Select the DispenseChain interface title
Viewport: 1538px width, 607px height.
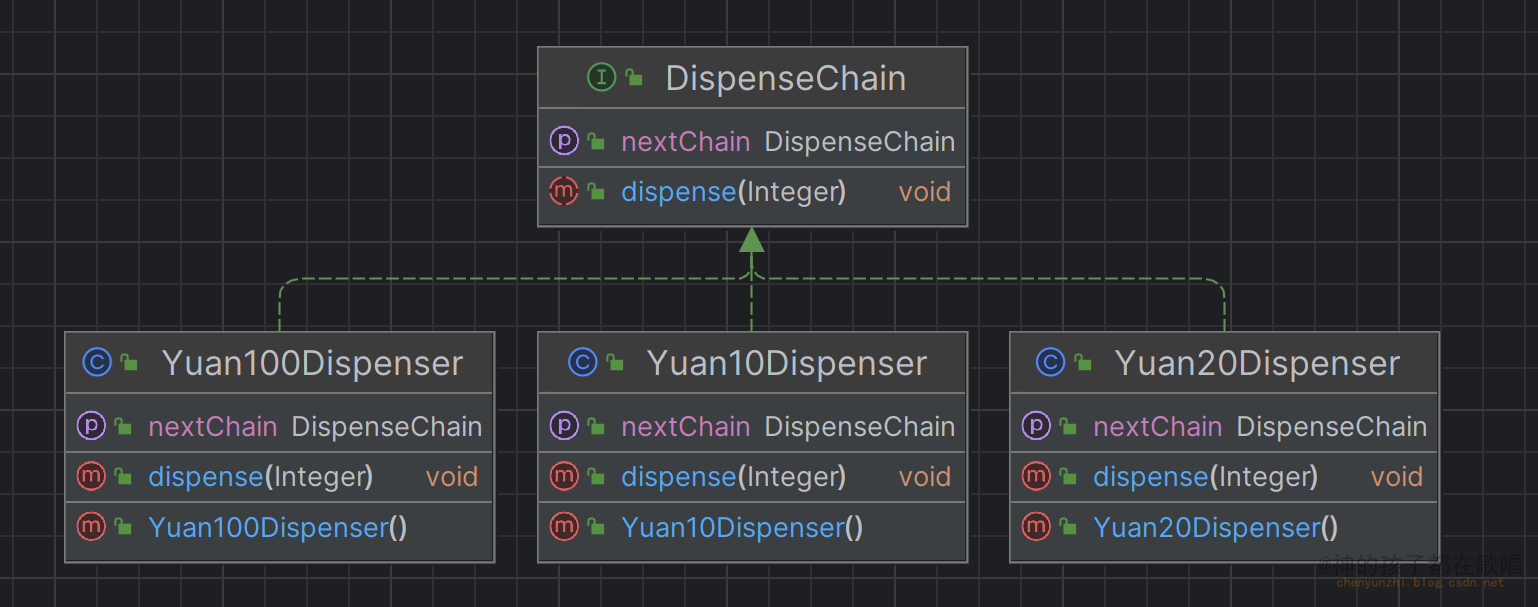click(786, 78)
